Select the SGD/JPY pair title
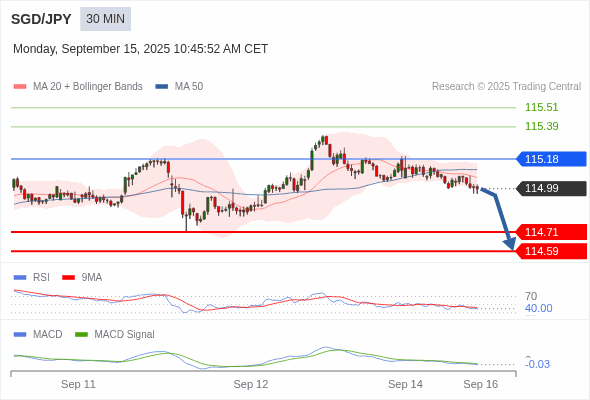590x400 pixels. point(41,19)
